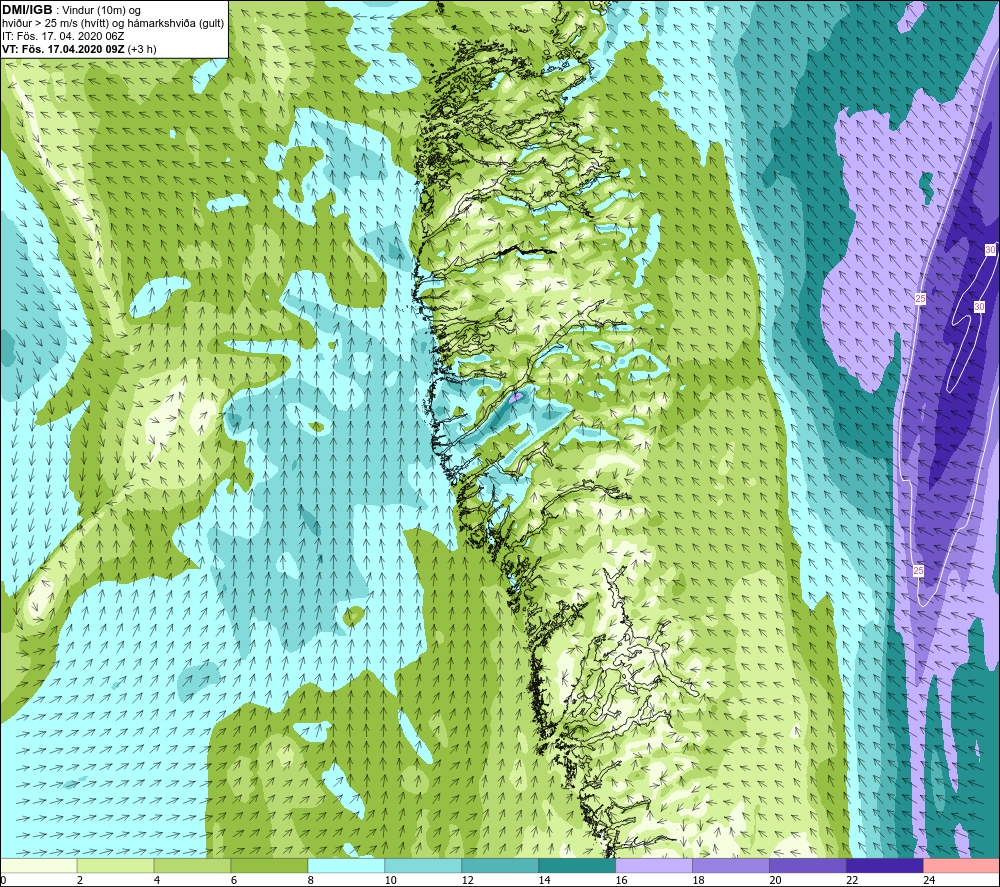The image size is (1000, 887).
Task: Select the 10–12 m/s turquoise legend swatch
Action: [x=423, y=865]
